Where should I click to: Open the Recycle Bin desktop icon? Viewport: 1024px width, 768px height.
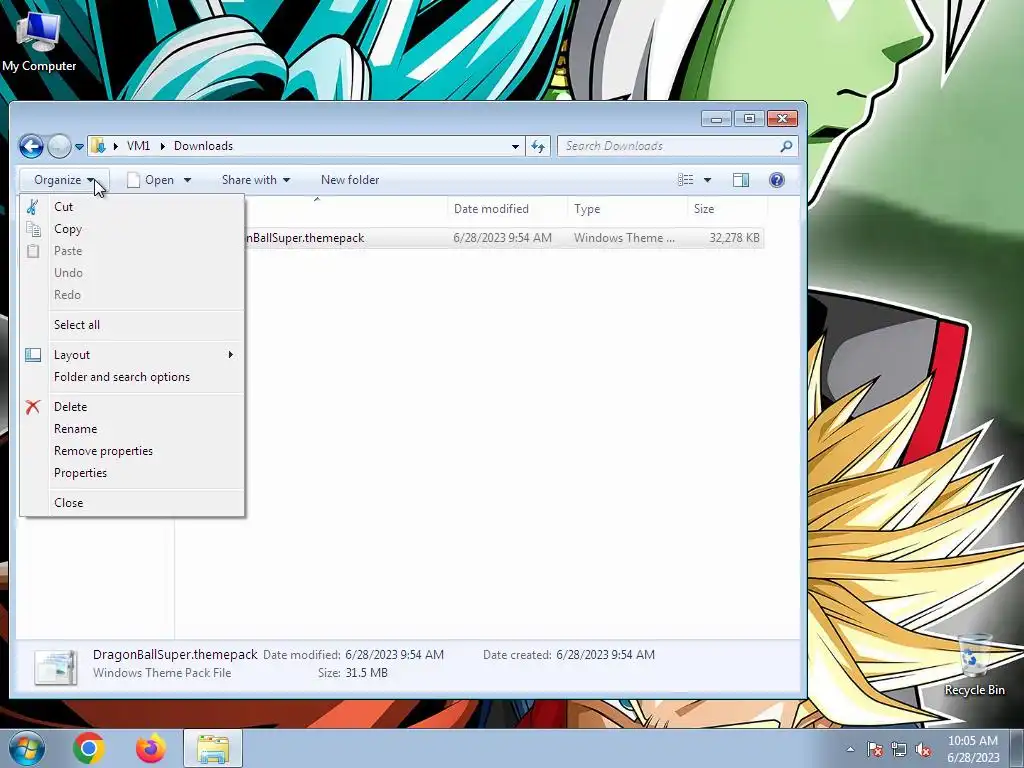tap(974, 664)
